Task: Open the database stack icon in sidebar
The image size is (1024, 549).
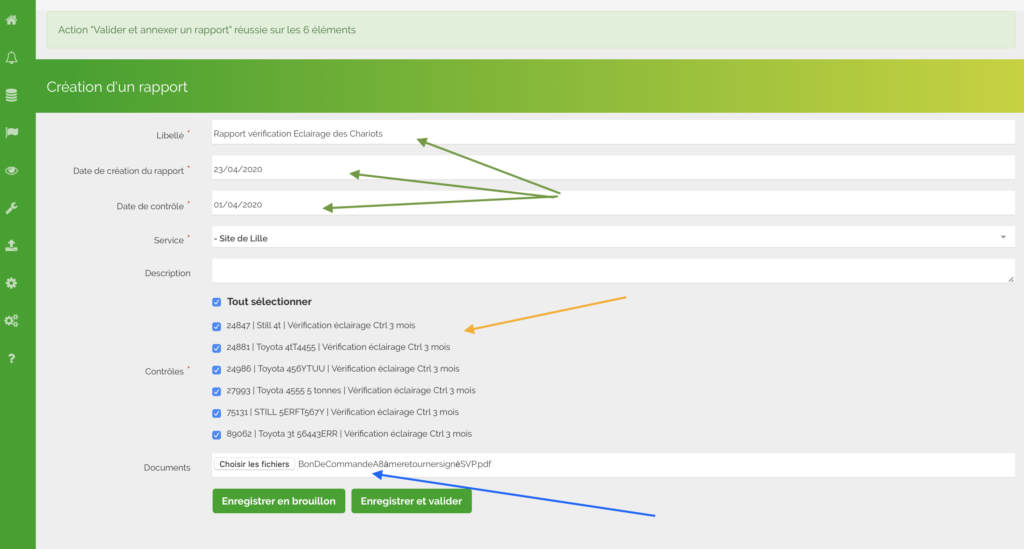Action: [x=12, y=96]
